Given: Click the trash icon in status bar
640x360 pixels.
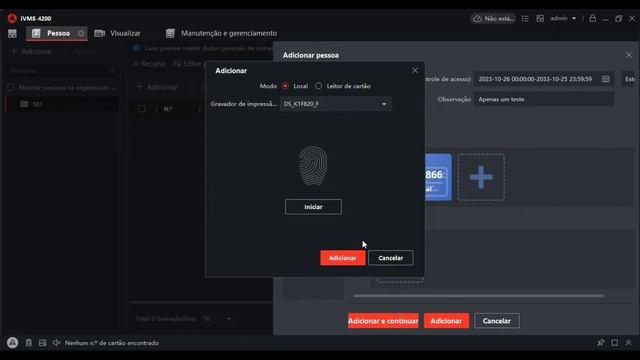Looking at the screenshot, I should [x=29, y=343].
